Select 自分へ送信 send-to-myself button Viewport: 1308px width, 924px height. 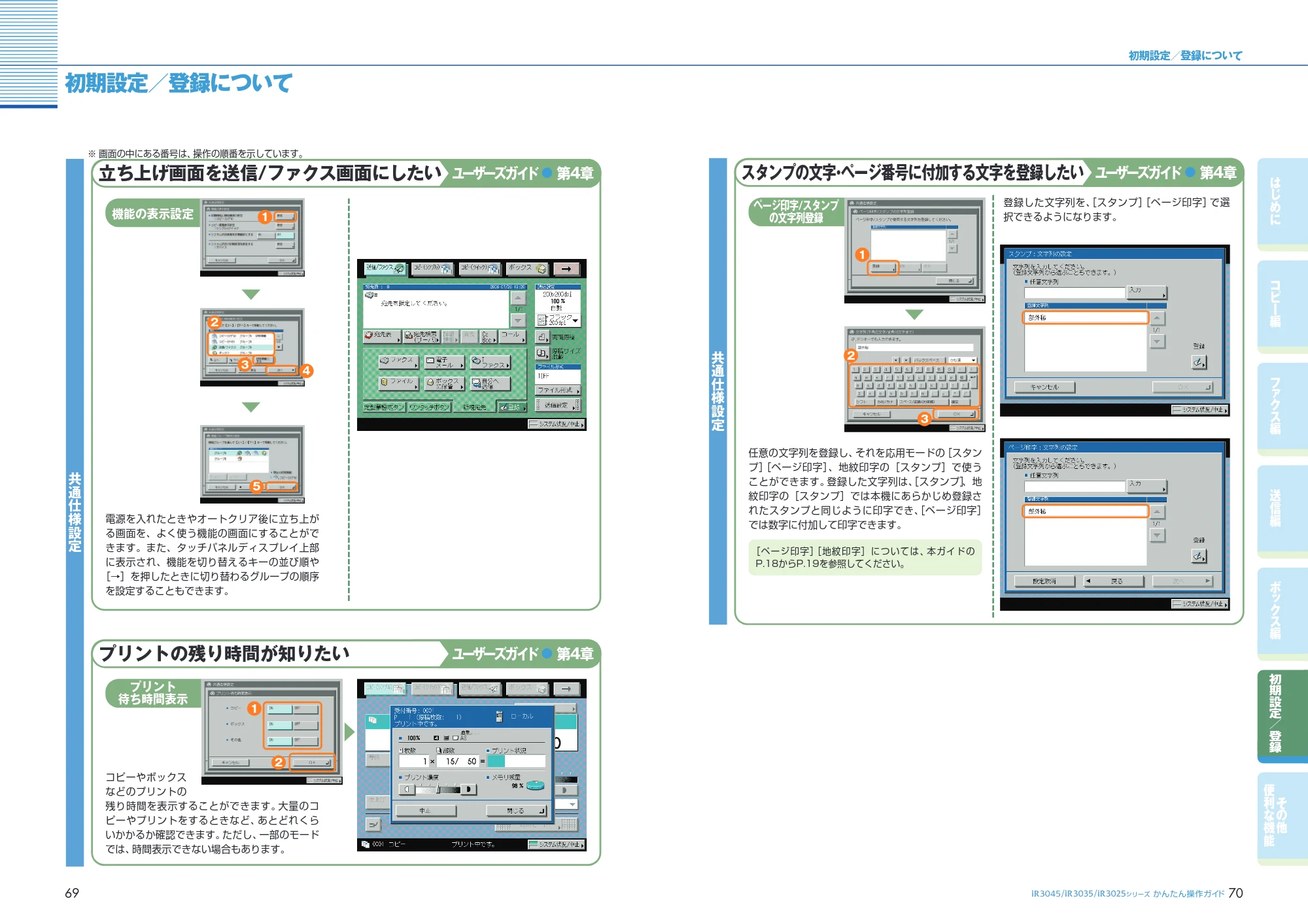[490, 383]
